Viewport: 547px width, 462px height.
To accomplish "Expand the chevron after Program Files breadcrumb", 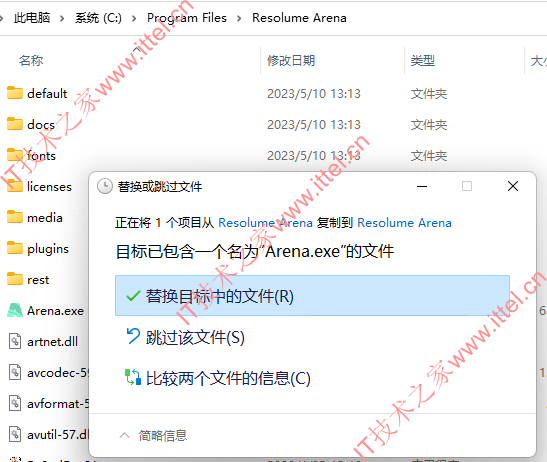I will [x=239, y=18].
